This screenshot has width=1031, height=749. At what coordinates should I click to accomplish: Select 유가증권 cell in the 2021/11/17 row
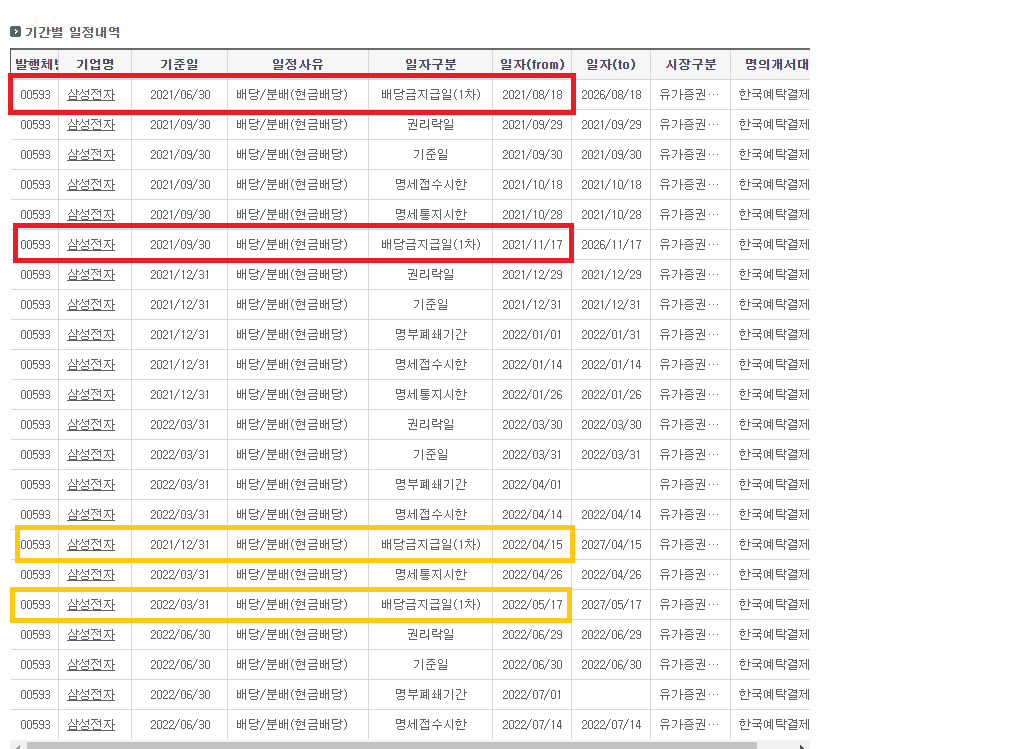point(689,245)
